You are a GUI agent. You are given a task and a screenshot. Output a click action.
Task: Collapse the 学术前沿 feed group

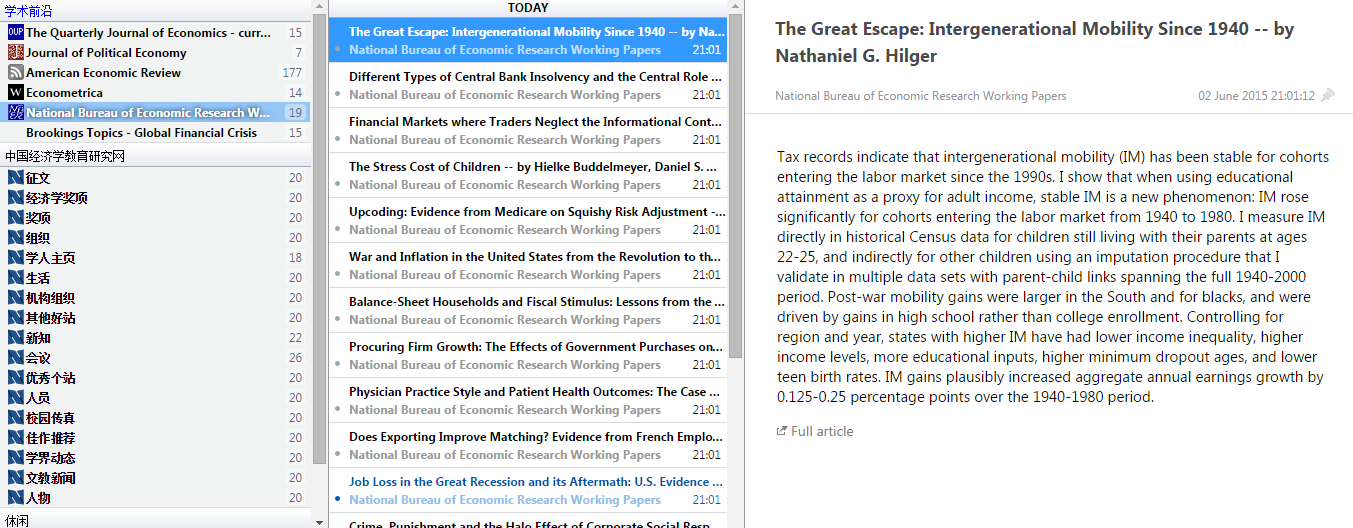tap(28, 11)
